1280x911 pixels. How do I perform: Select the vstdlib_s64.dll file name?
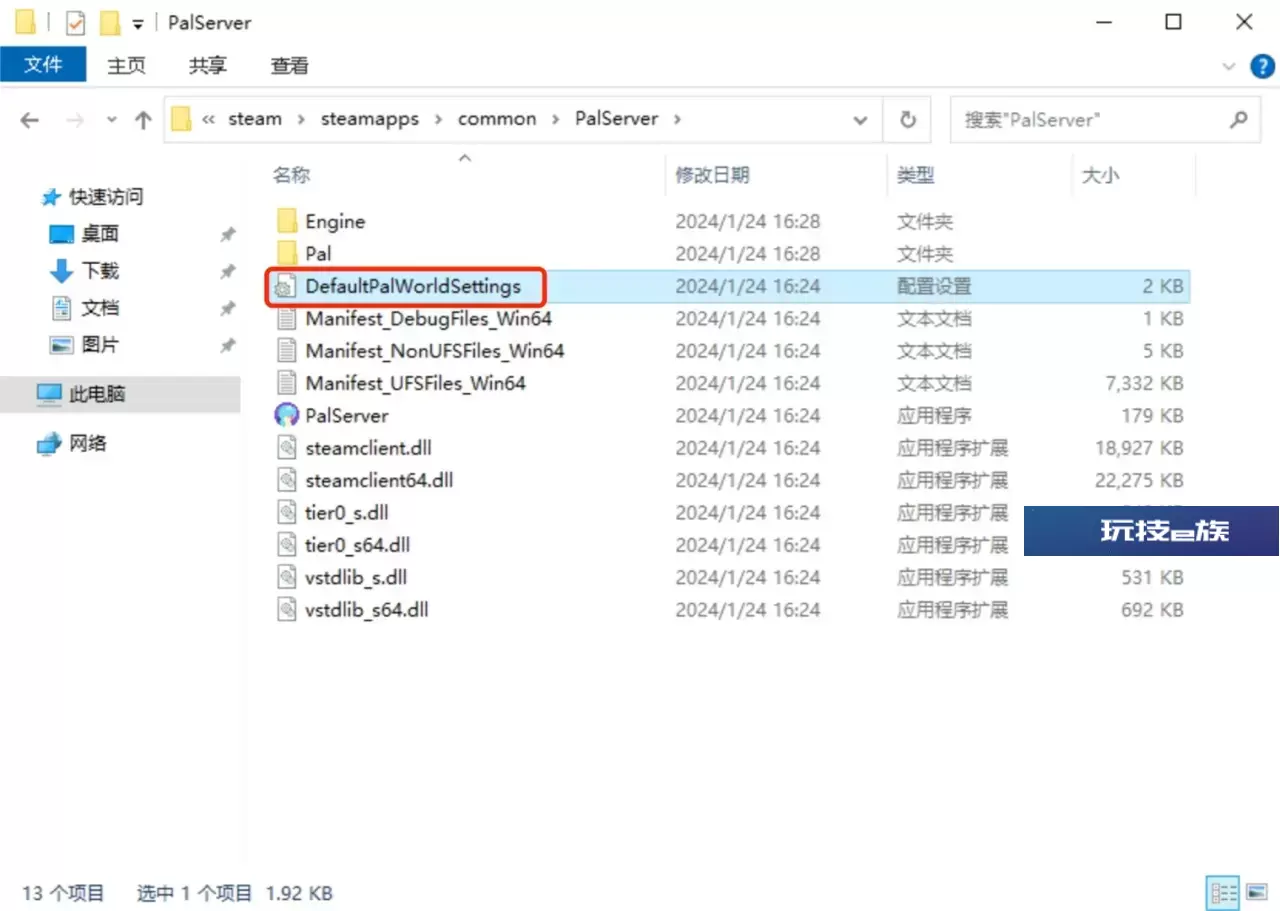[367, 609]
